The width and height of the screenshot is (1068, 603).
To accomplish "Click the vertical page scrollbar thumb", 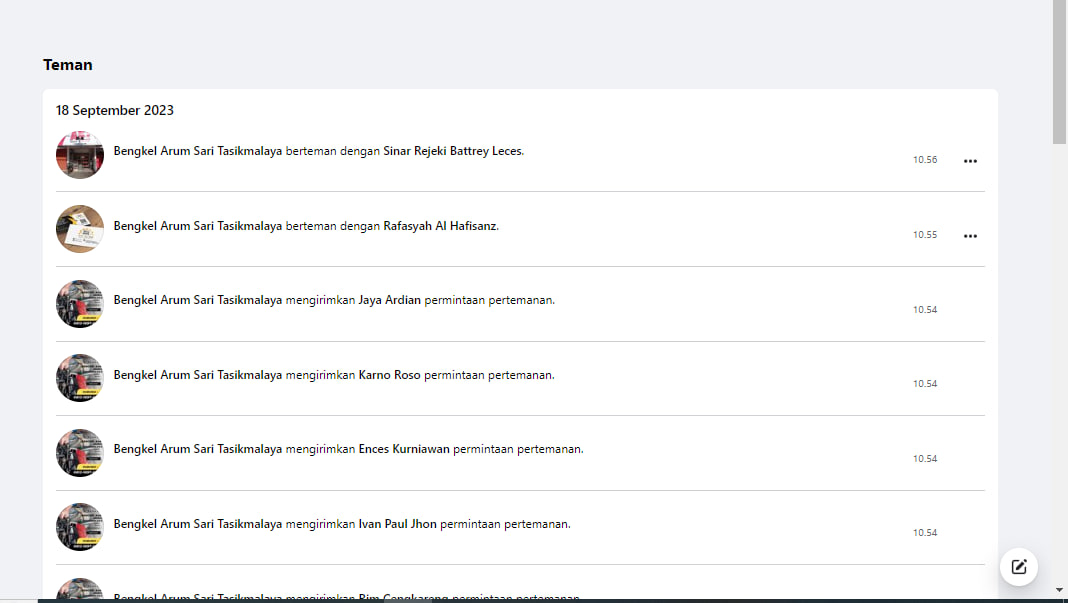I will [x=1060, y=70].
